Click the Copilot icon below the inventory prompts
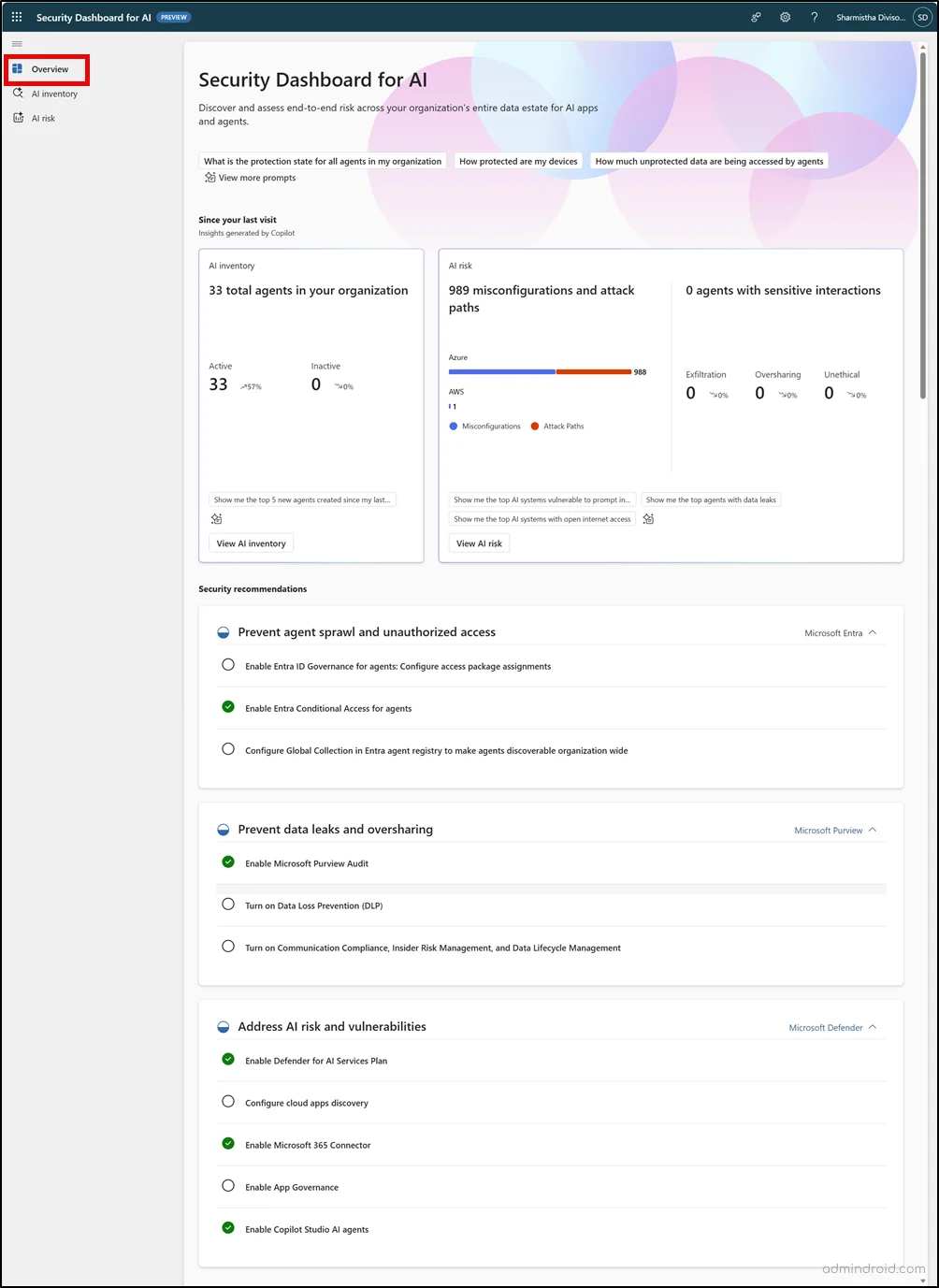Image resolution: width=939 pixels, height=1288 pixels. [216, 518]
